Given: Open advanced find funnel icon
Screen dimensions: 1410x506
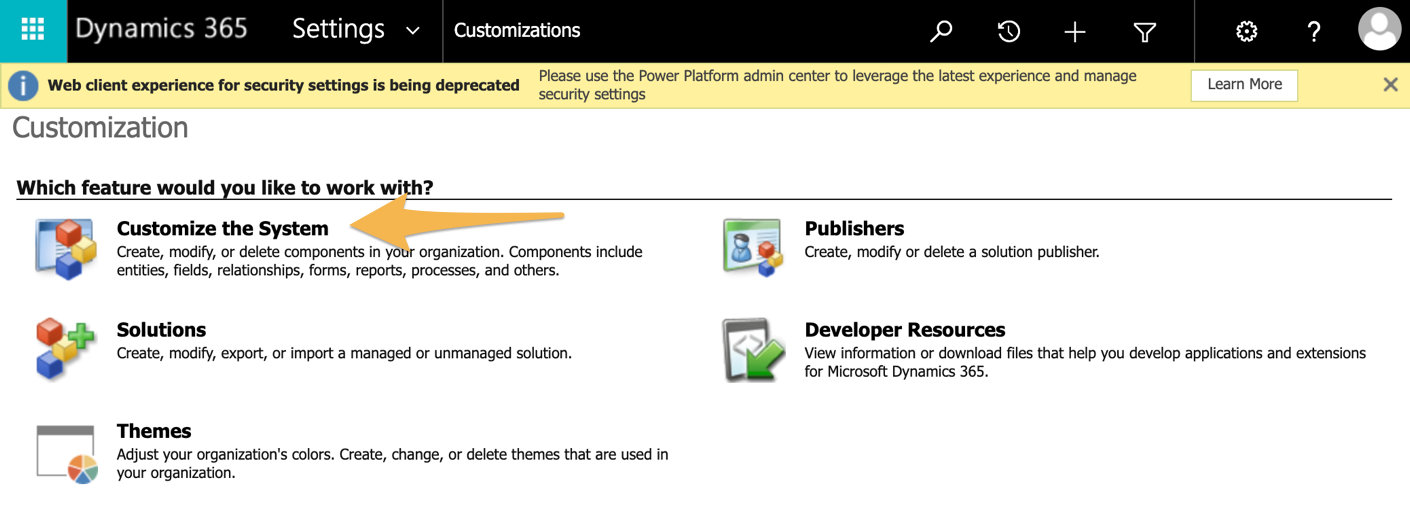Looking at the screenshot, I should pos(1145,32).
